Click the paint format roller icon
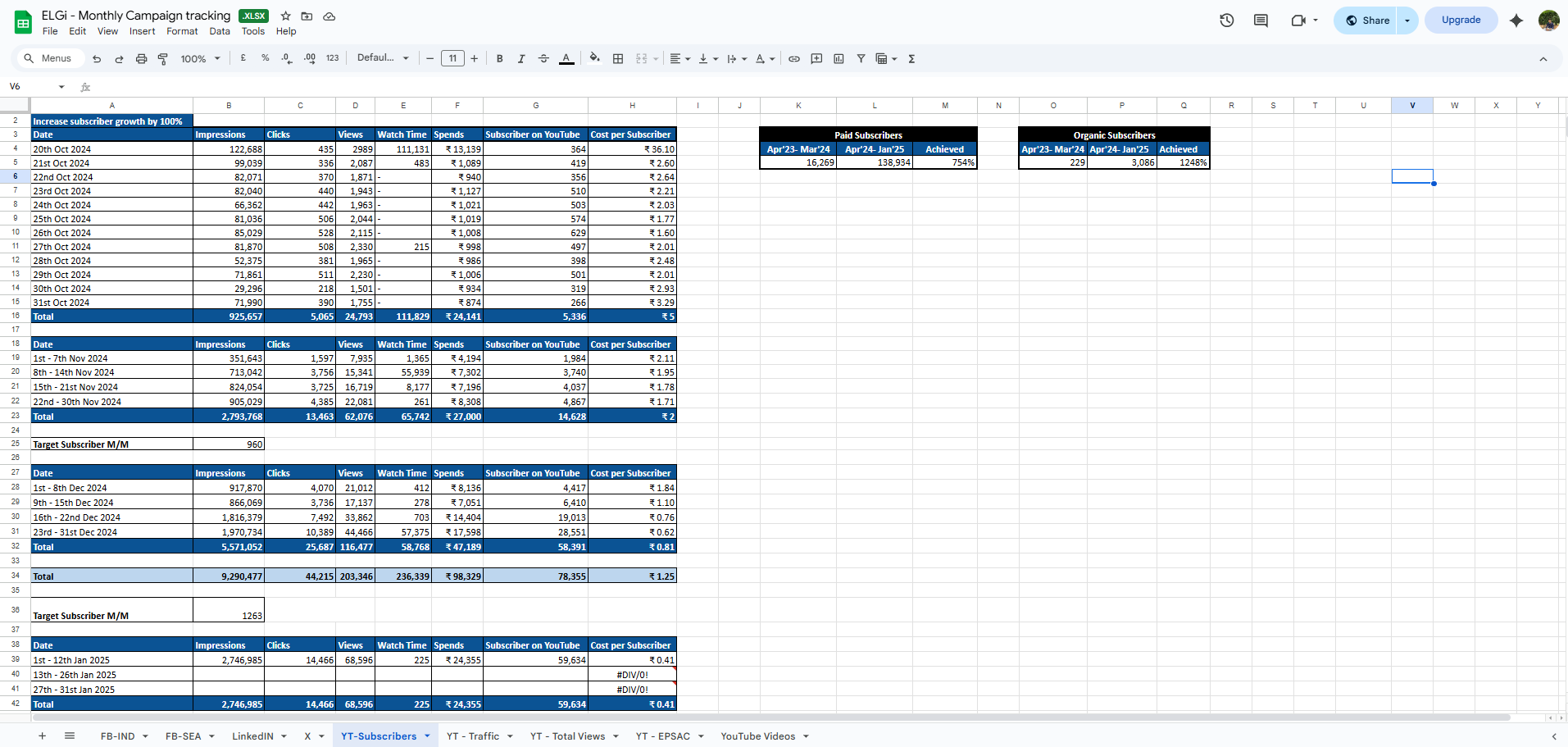 point(163,59)
